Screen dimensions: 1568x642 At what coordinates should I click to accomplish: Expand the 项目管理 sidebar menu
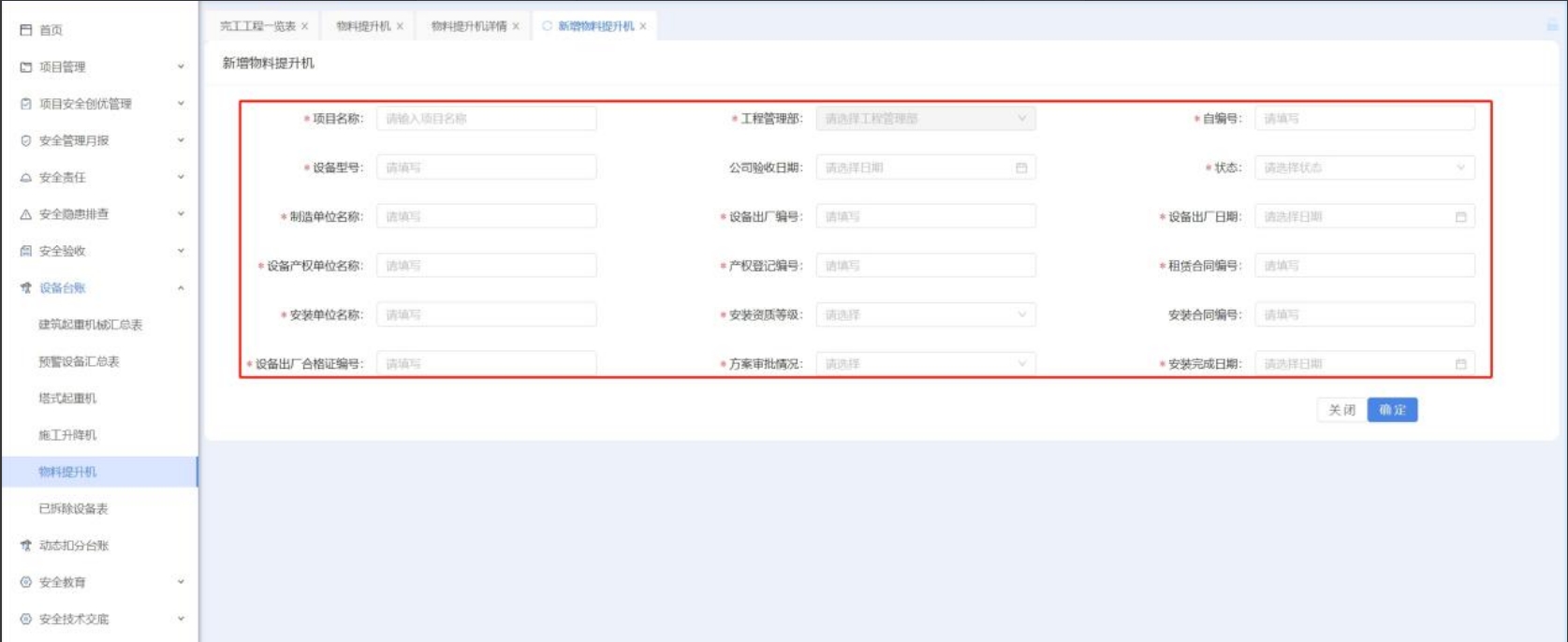(x=181, y=67)
